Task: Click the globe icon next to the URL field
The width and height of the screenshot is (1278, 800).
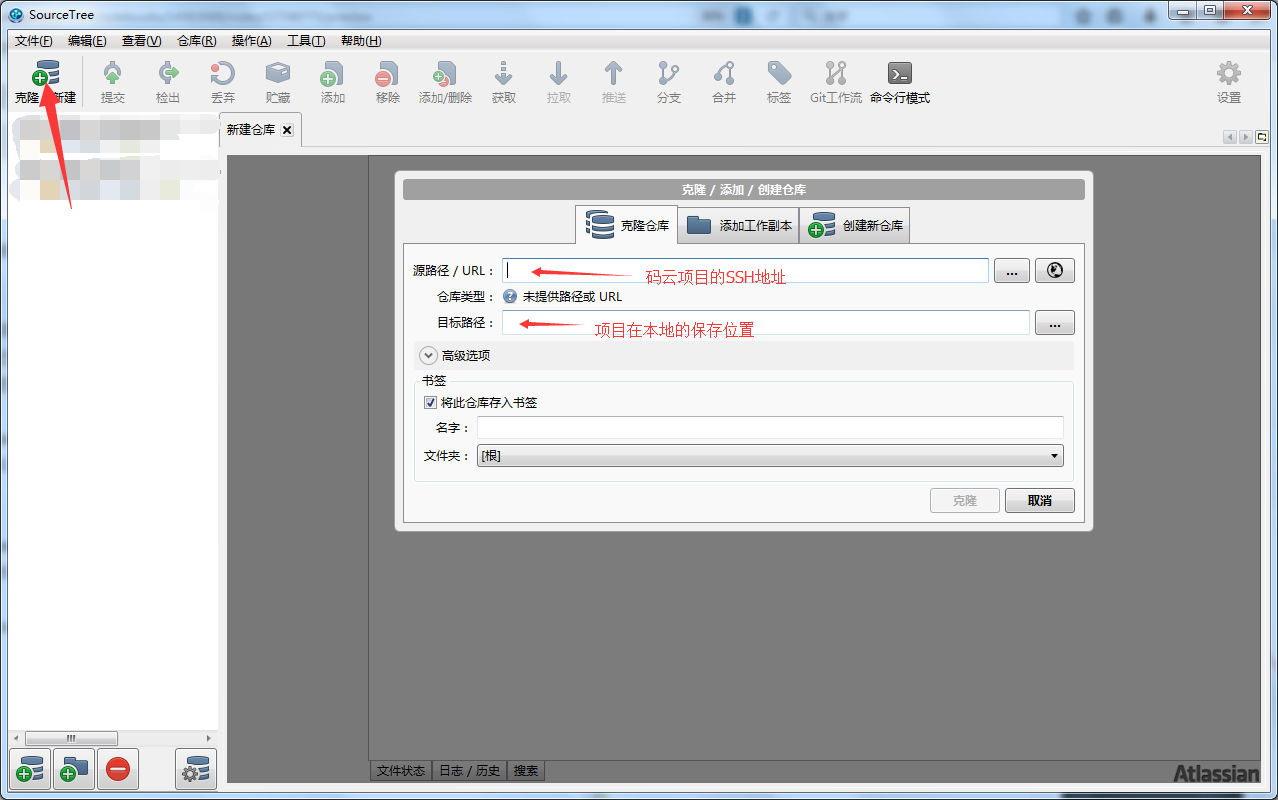Action: pyautogui.click(x=1054, y=270)
